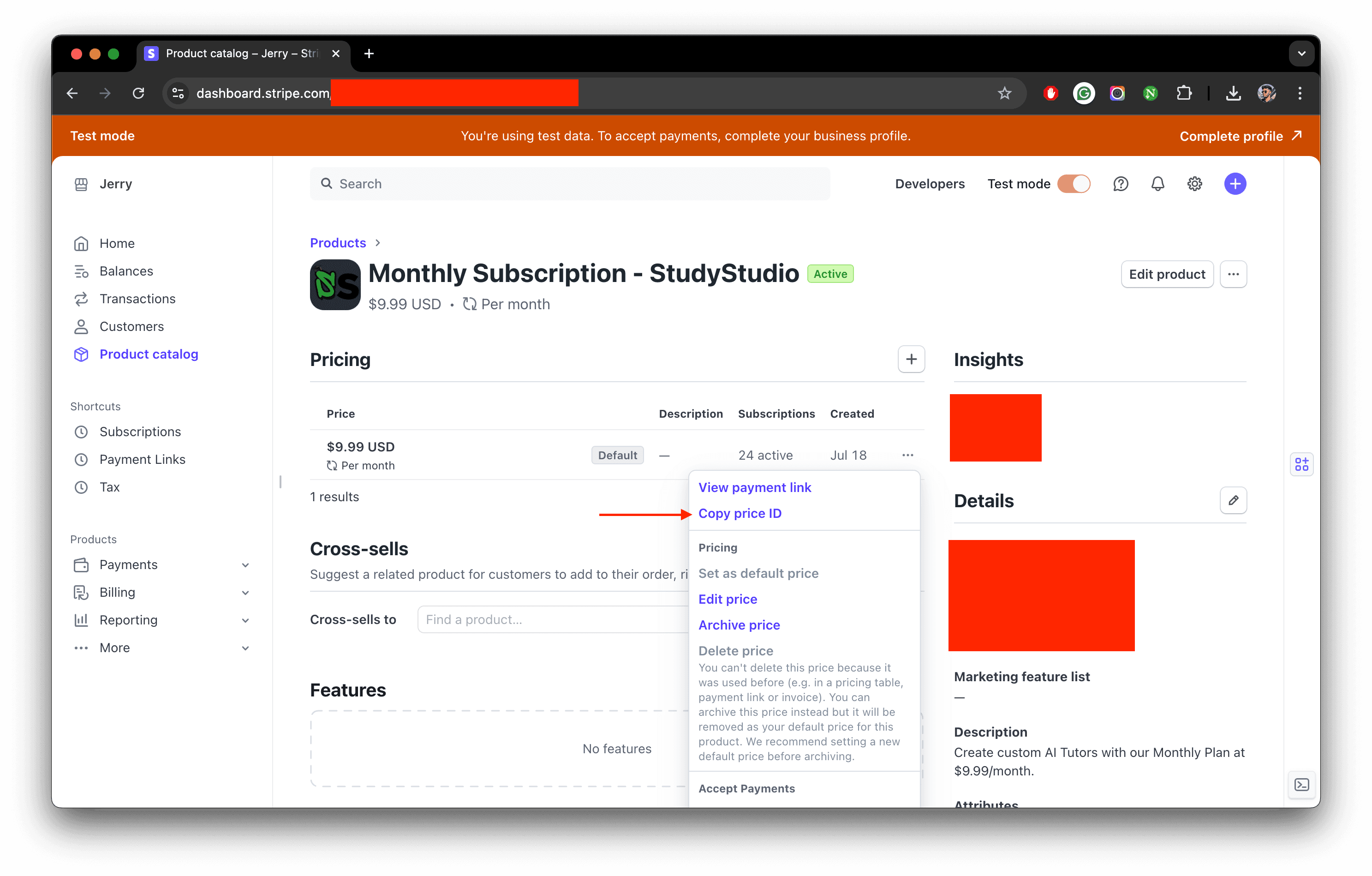Select Archive price in the menu

[739, 625]
